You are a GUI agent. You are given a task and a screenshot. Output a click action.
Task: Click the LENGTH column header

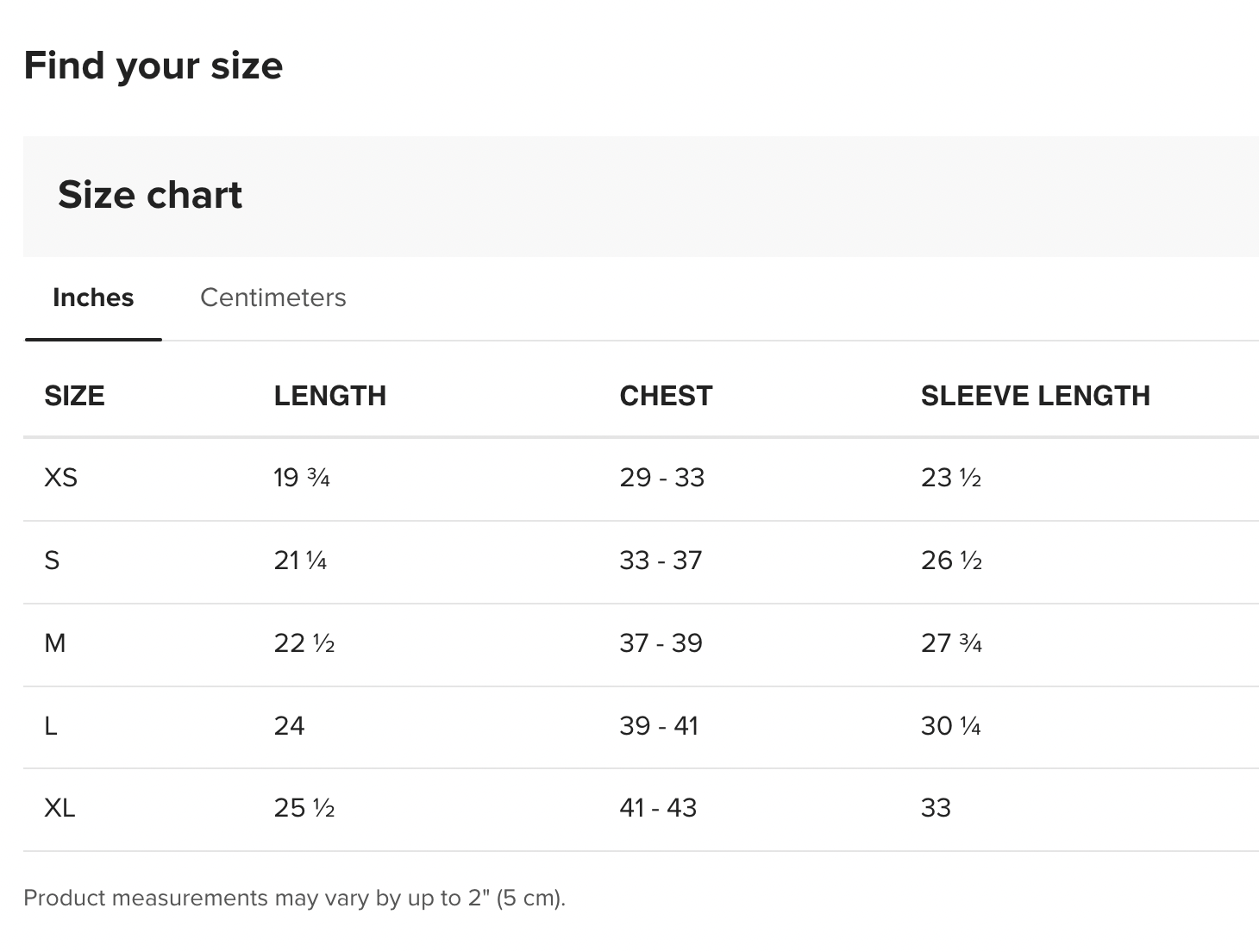(330, 396)
